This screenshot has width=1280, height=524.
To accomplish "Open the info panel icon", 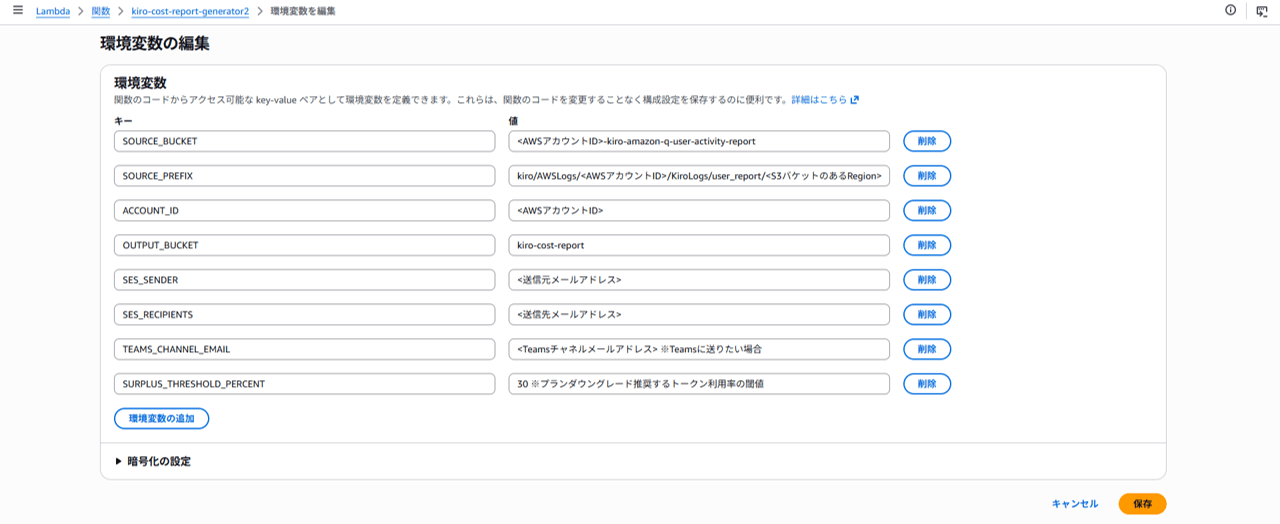I will coord(1230,10).
